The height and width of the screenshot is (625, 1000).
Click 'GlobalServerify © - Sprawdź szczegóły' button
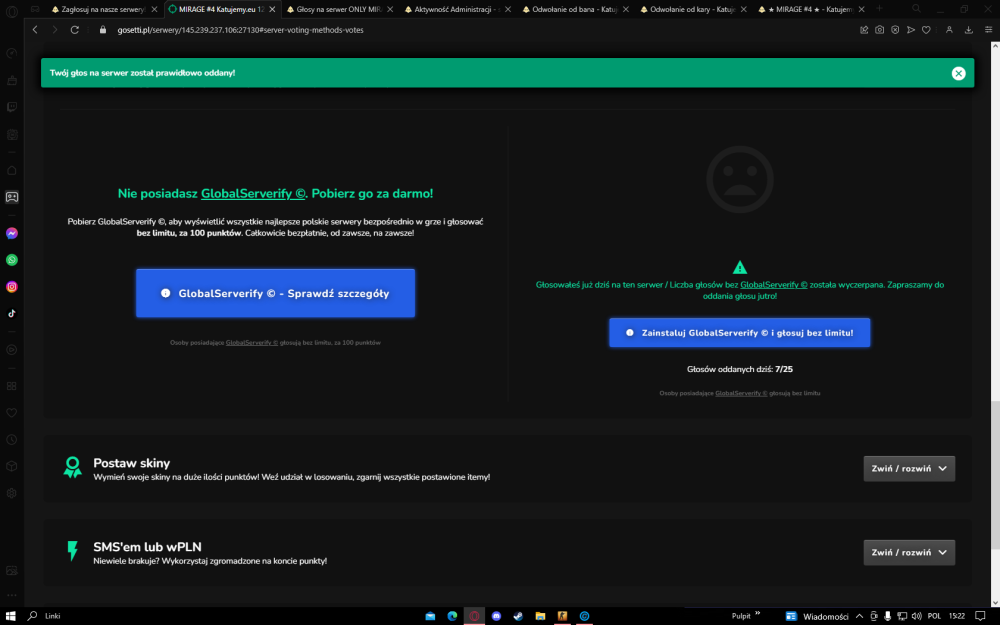[x=276, y=293]
